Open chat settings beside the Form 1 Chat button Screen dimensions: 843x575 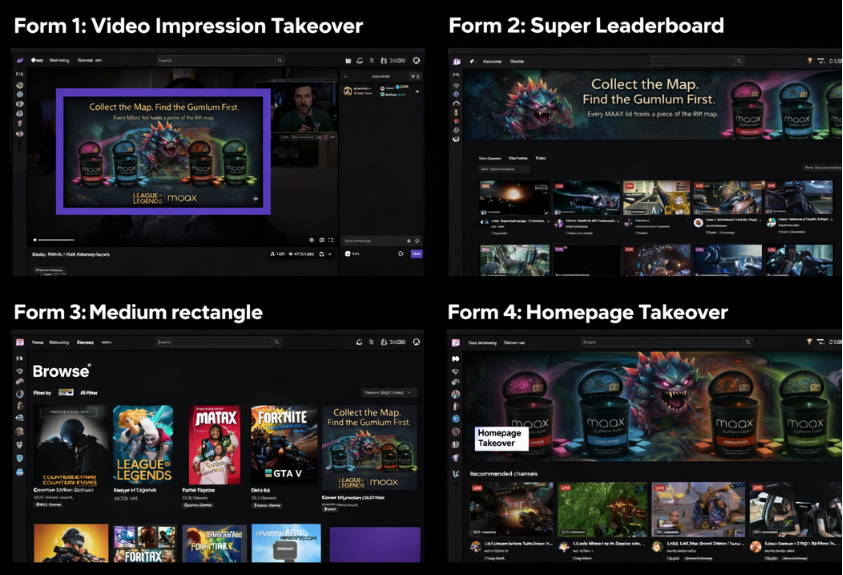401,254
